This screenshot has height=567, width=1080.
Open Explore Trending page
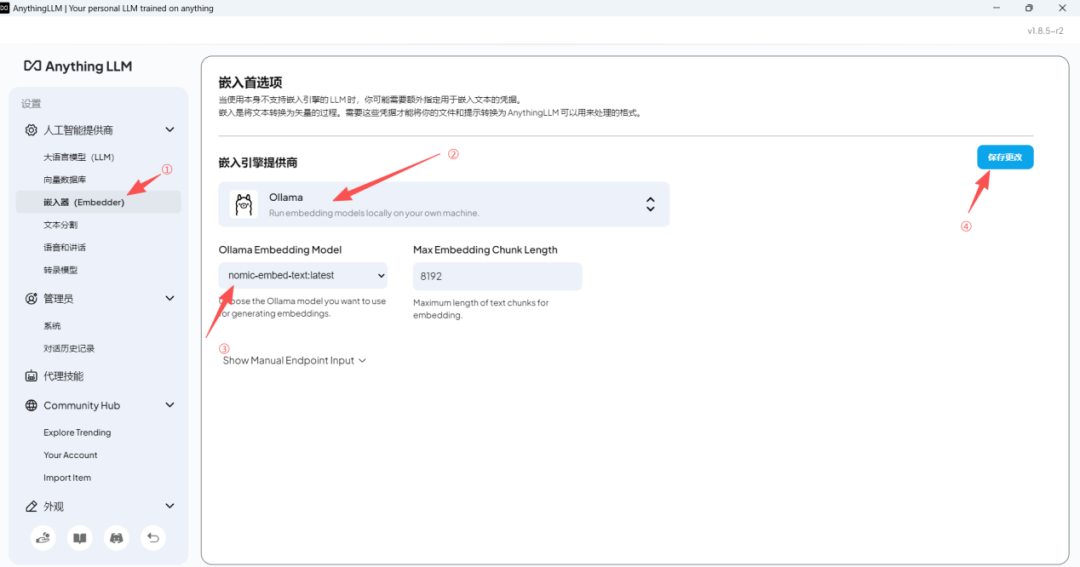pos(77,433)
